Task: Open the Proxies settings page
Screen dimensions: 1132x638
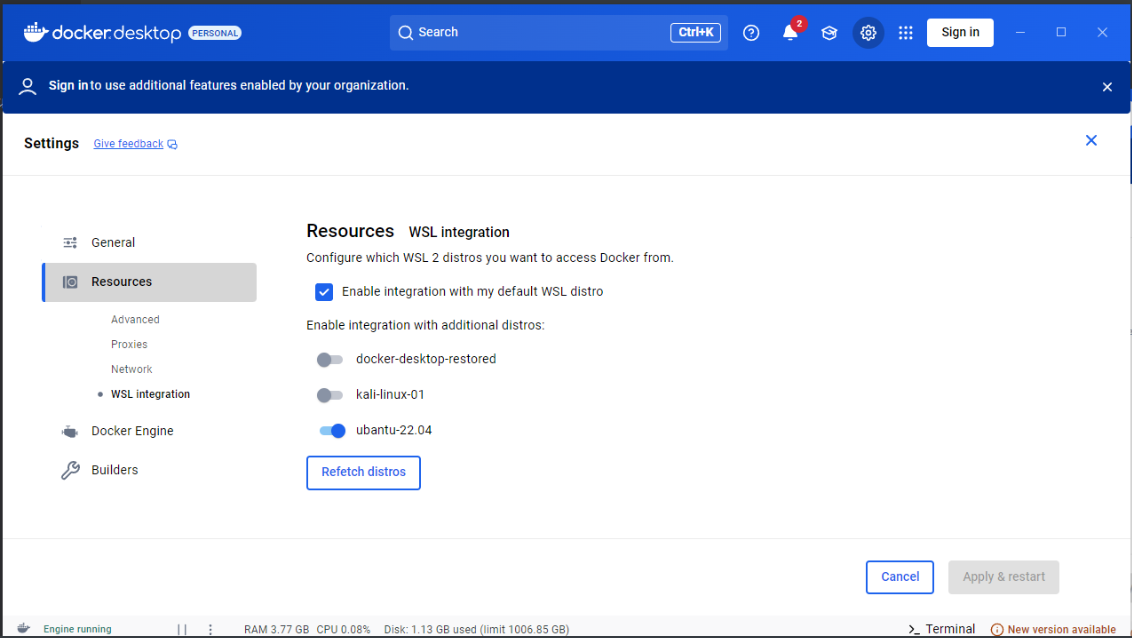Action: [129, 344]
